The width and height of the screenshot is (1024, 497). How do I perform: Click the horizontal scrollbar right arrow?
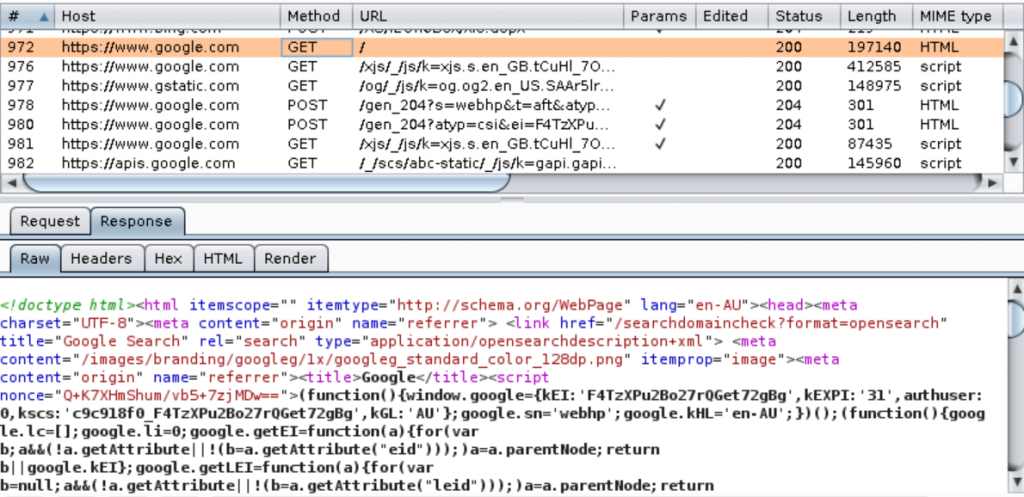(x=993, y=184)
